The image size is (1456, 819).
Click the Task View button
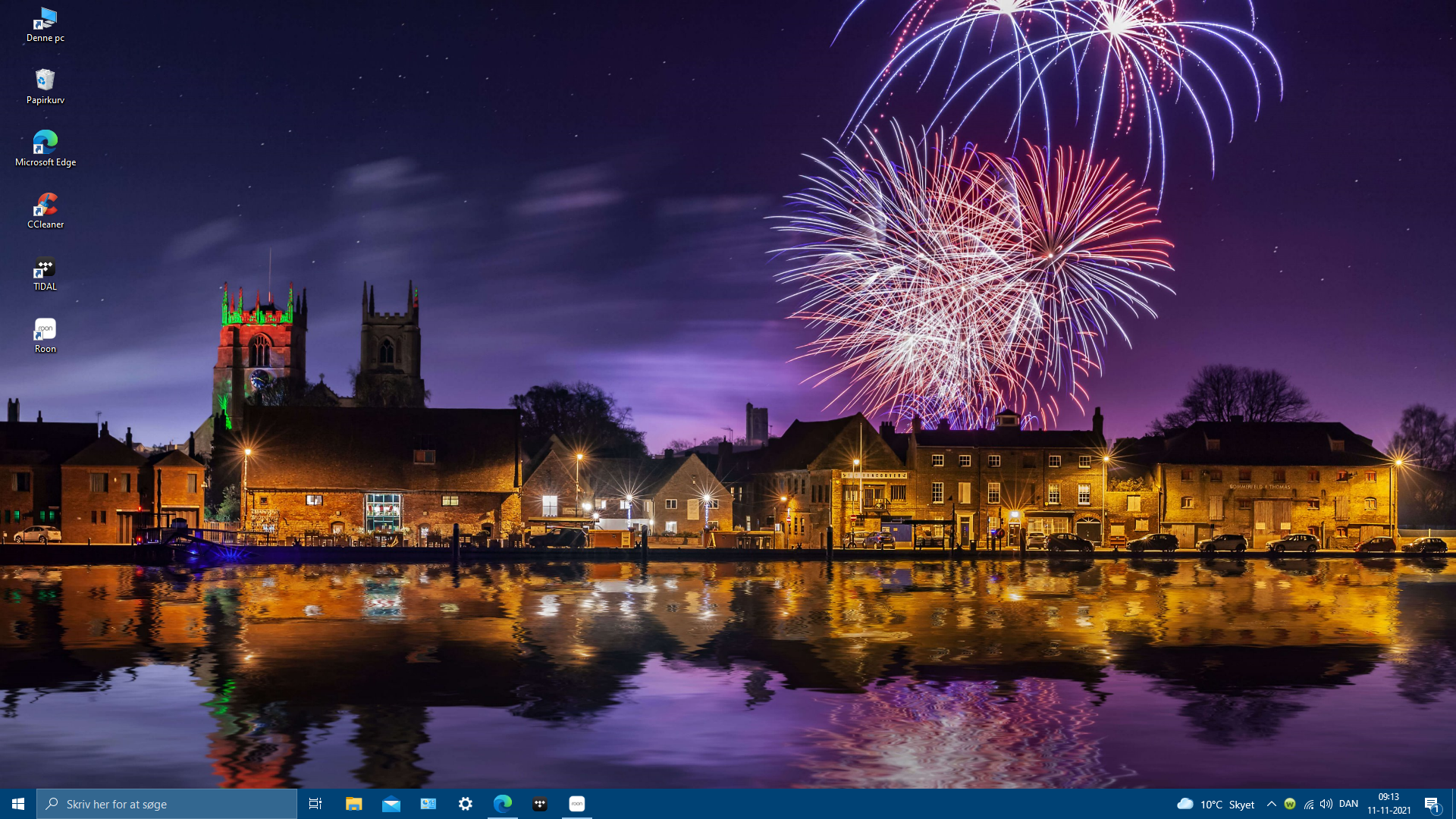(315, 804)
